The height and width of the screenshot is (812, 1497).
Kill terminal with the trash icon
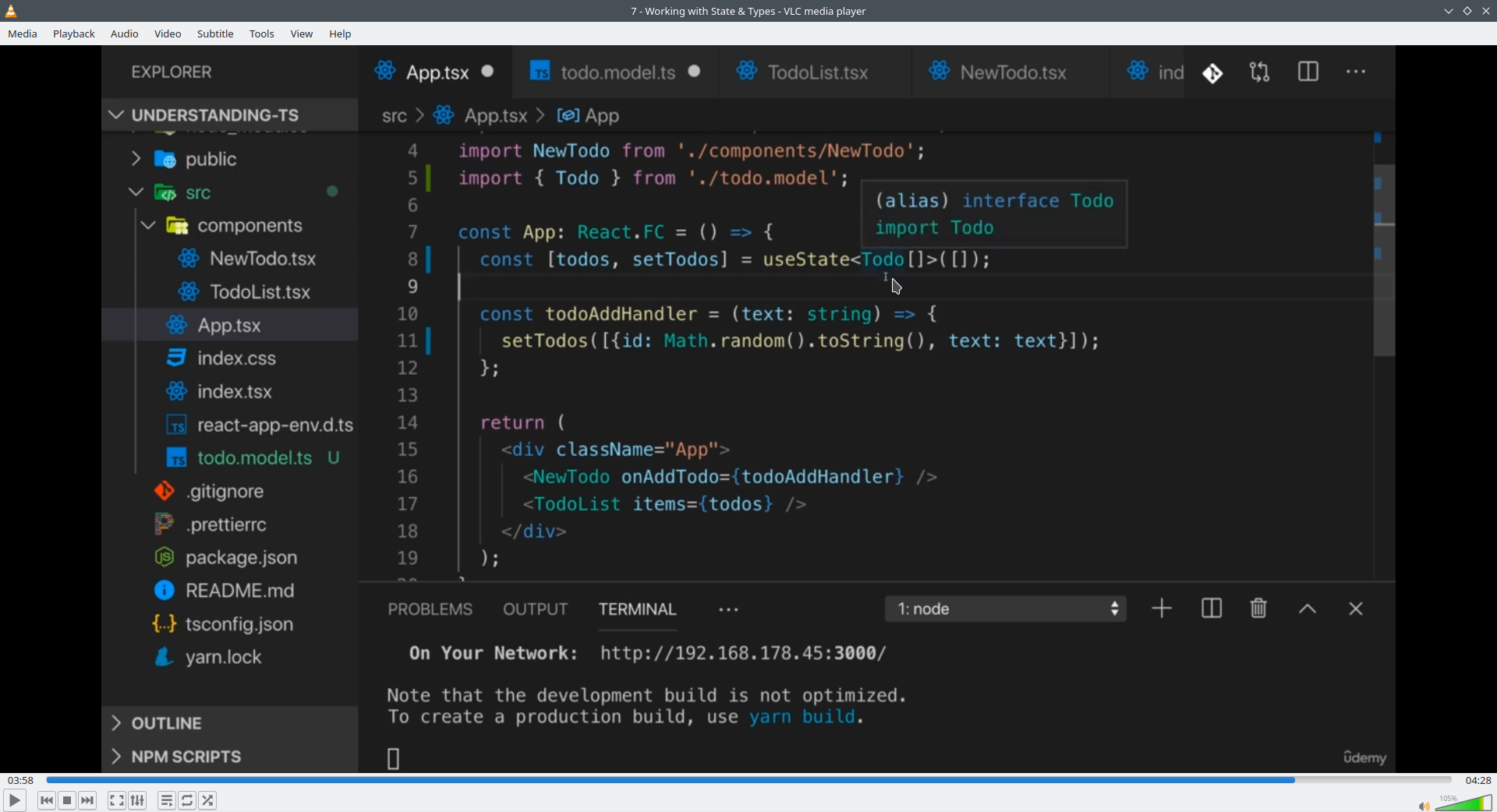point(1259,609)
